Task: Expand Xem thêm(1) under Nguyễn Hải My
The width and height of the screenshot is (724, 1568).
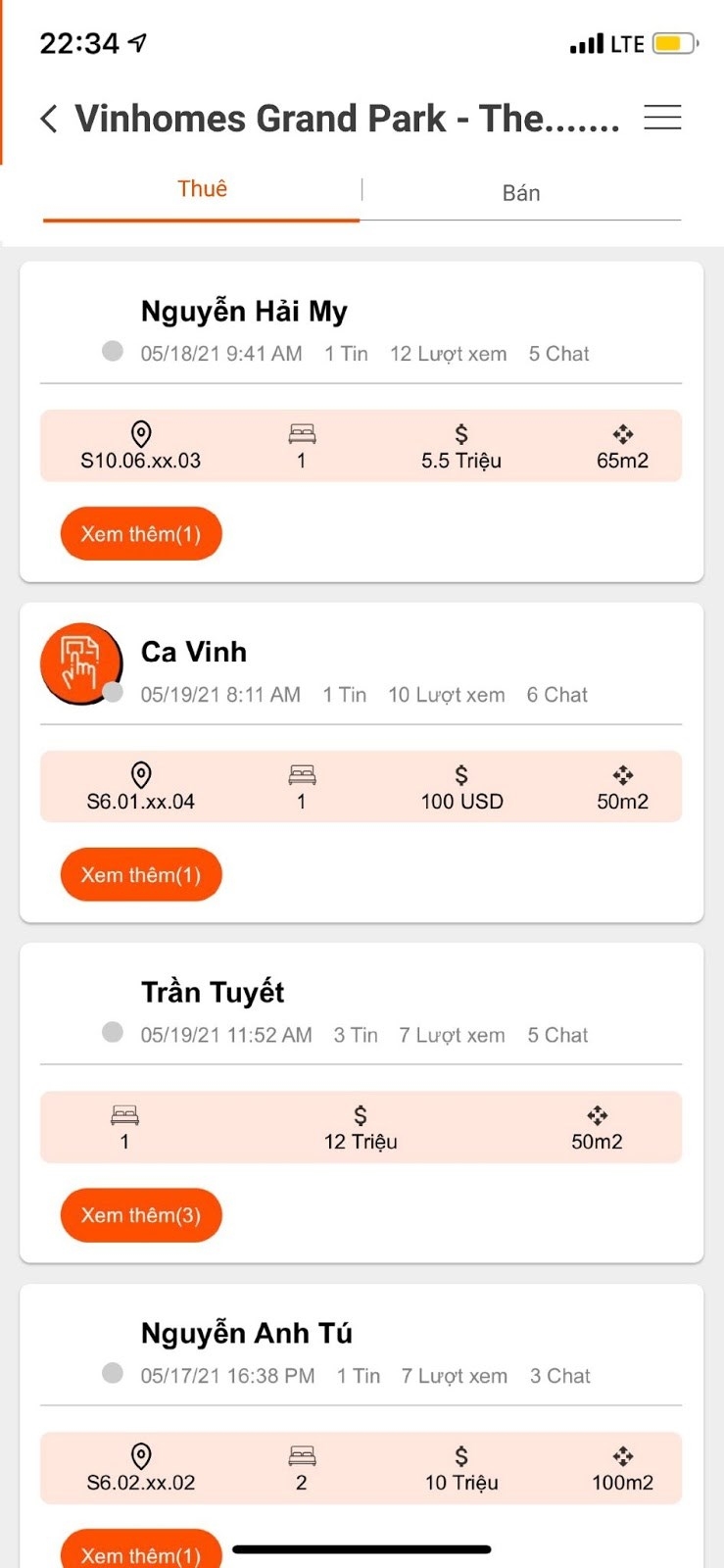Action: click(141, 534)
